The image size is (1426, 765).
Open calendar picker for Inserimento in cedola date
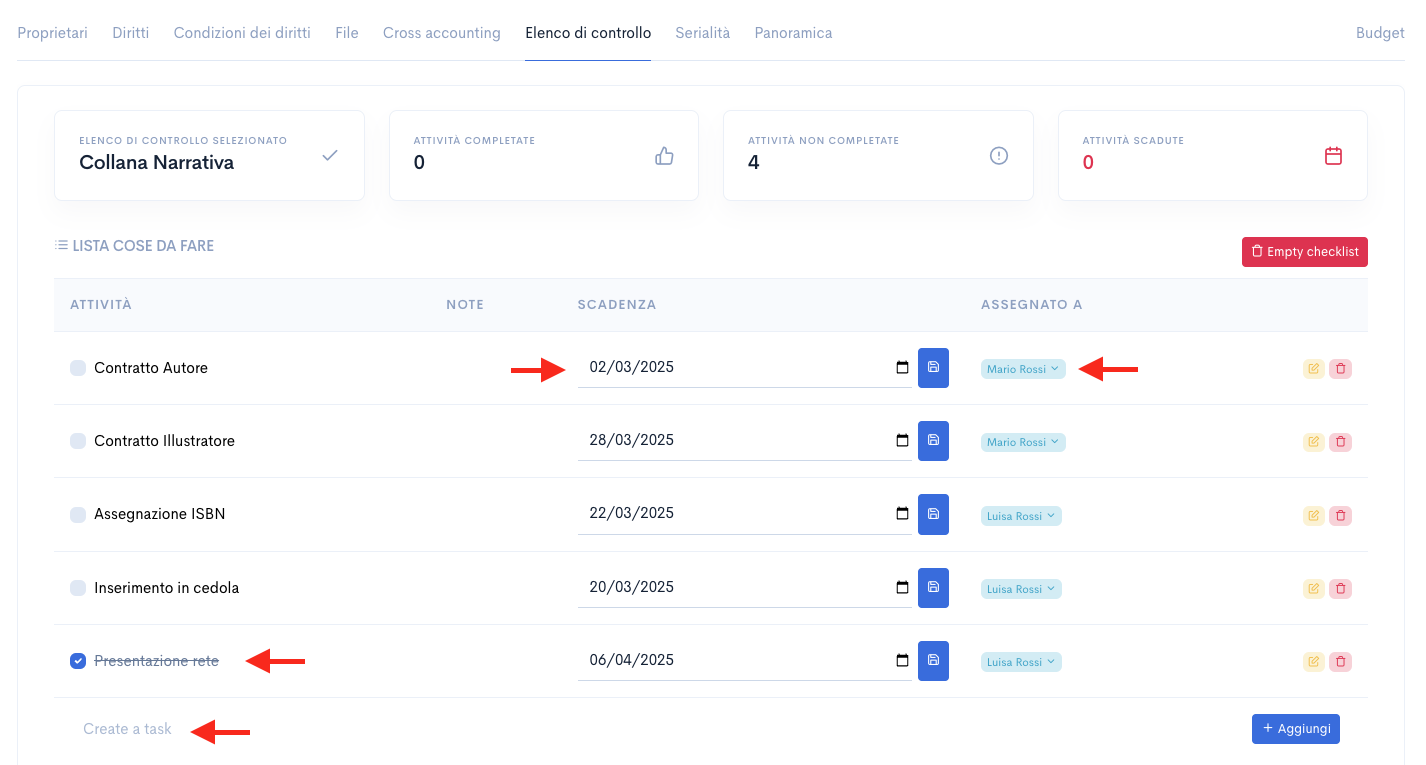click(902, 587)
